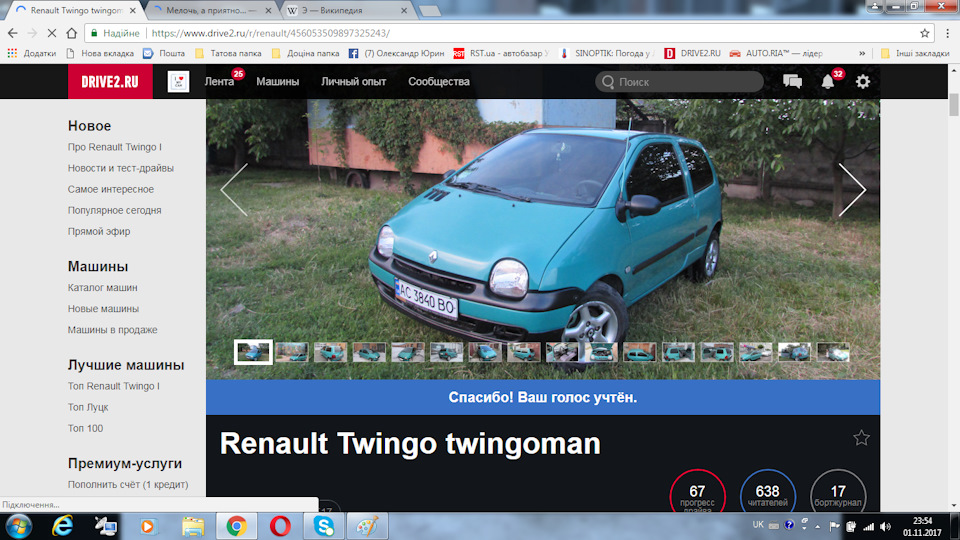
Task: Open the Популярное сегодня link
Action: click(114, 210)
